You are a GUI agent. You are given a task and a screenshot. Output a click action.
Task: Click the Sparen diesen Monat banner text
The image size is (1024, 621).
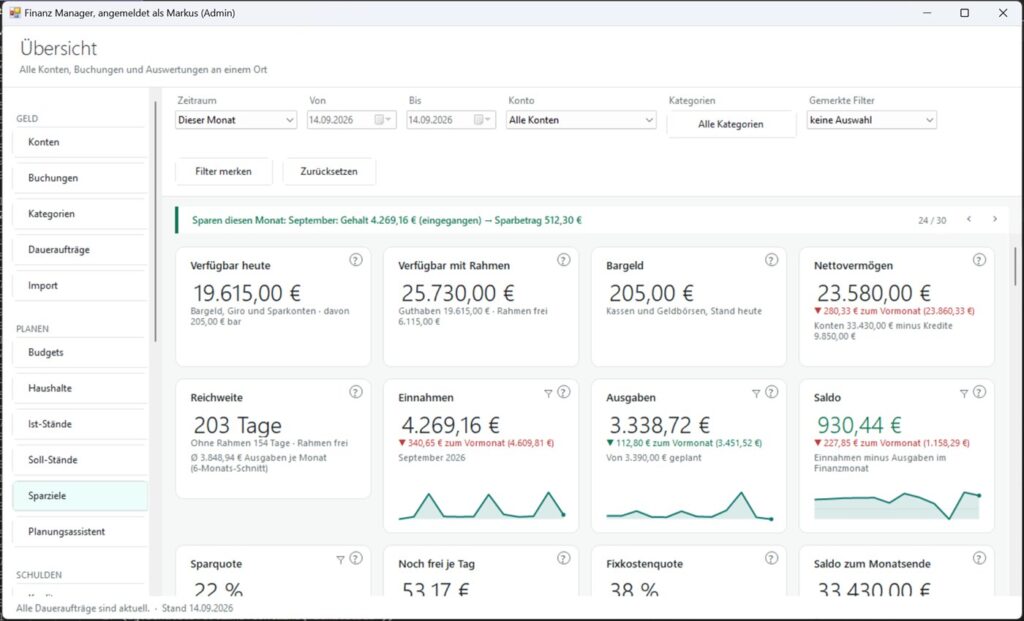(x=387, y=220)
